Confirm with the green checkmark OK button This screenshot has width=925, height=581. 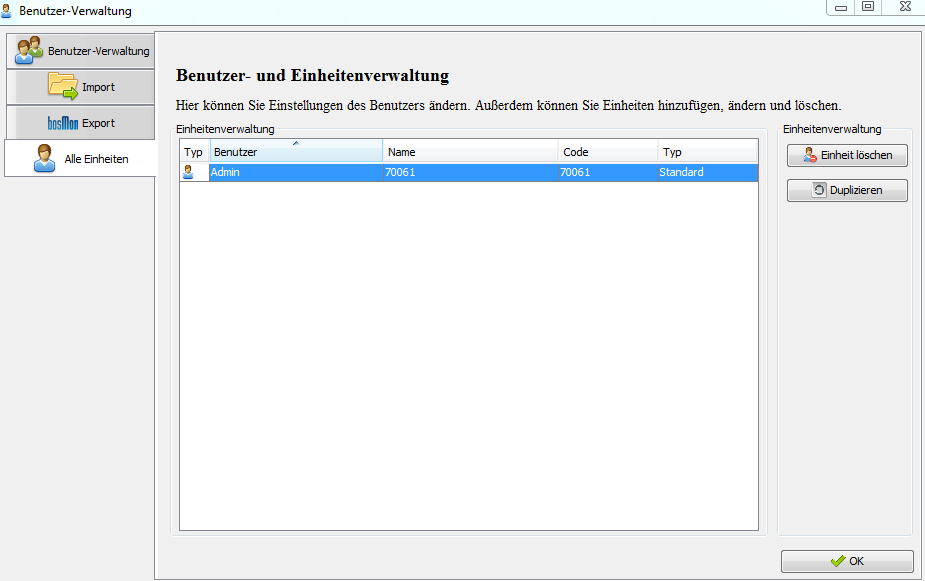(x=847, y=561)
